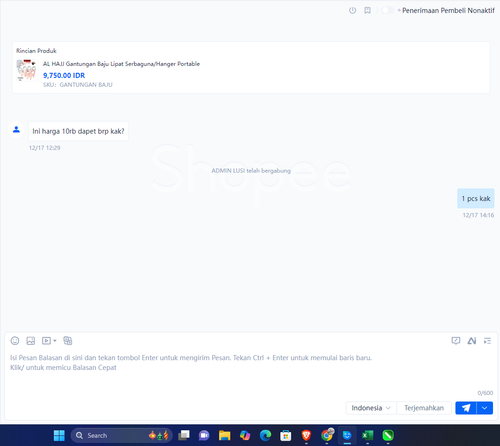
Task: Click the SKU GANTUNGAN BAJU text
Action: [x=78, y=85]
